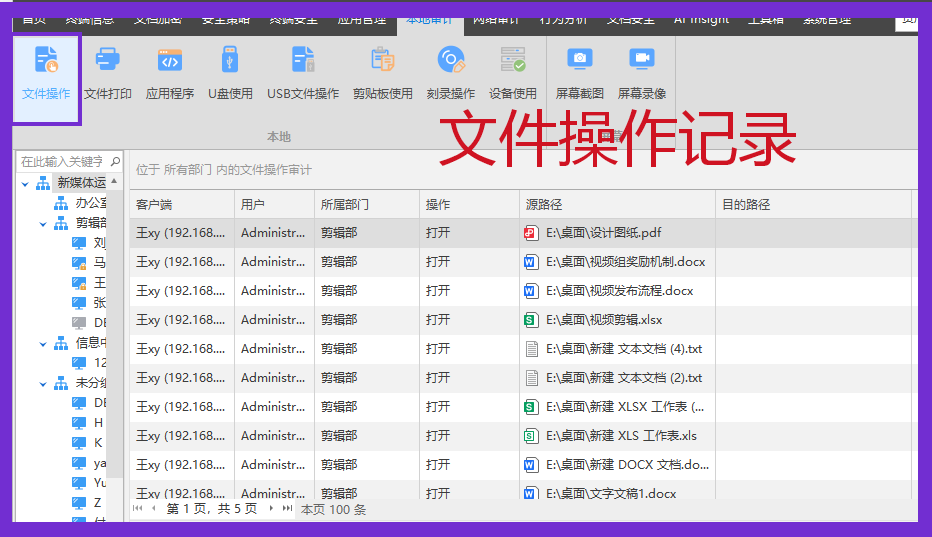This screenshot has width=932, height=537.
Task: Click the text-file icon beside 新建 文本文档 (4).txt
Action: (532, 349)
